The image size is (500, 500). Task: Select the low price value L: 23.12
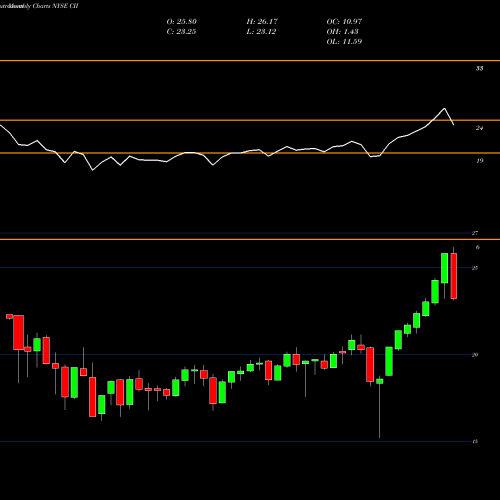(261, 32)
